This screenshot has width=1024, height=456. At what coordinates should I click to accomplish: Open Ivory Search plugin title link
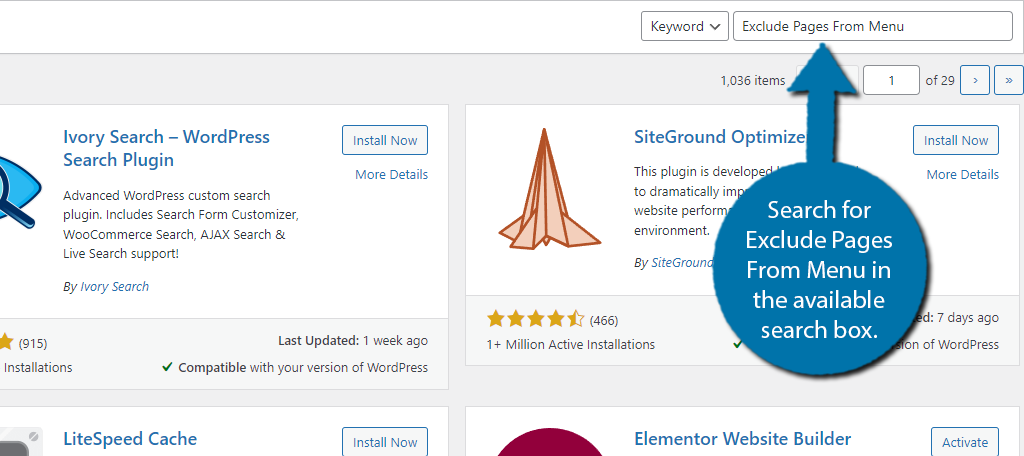click(x=167, y=148)
